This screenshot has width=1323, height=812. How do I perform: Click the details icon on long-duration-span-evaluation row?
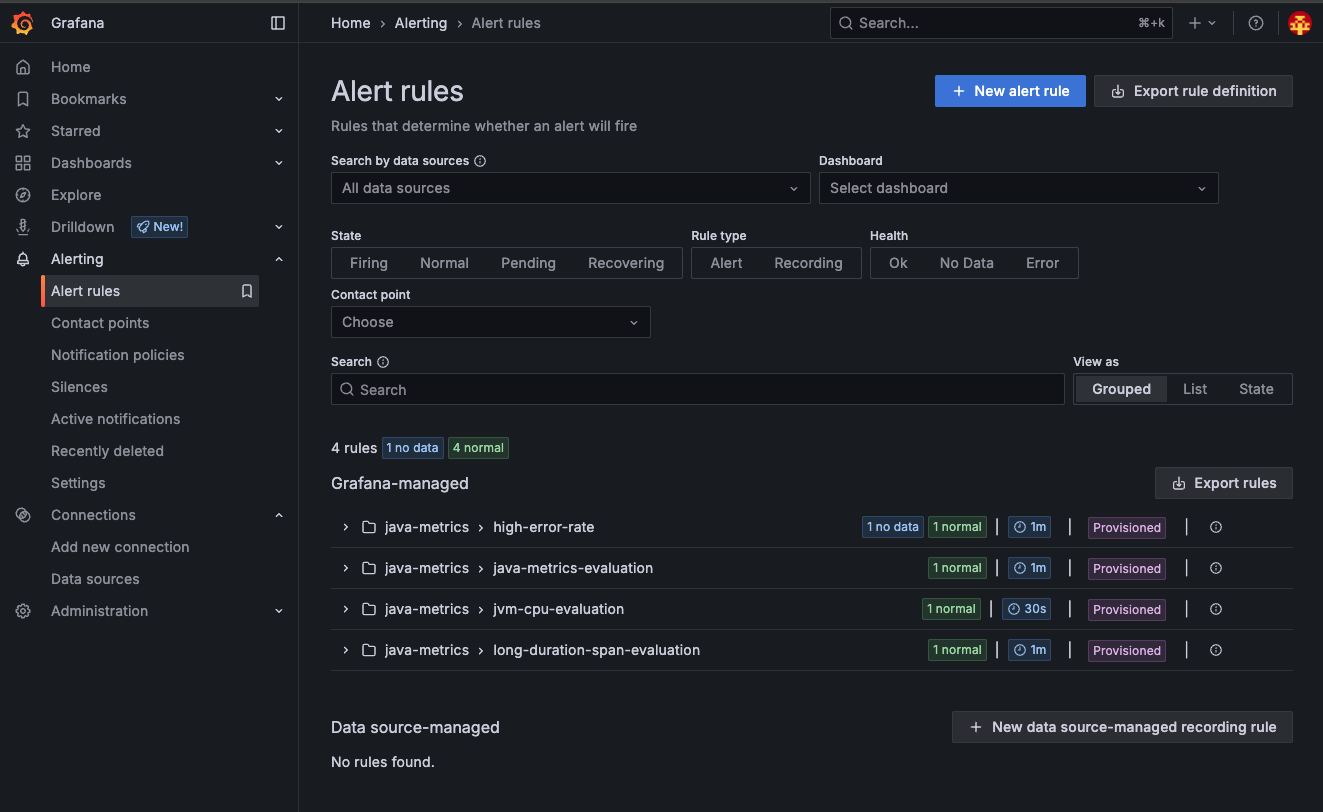(1216, 650)
